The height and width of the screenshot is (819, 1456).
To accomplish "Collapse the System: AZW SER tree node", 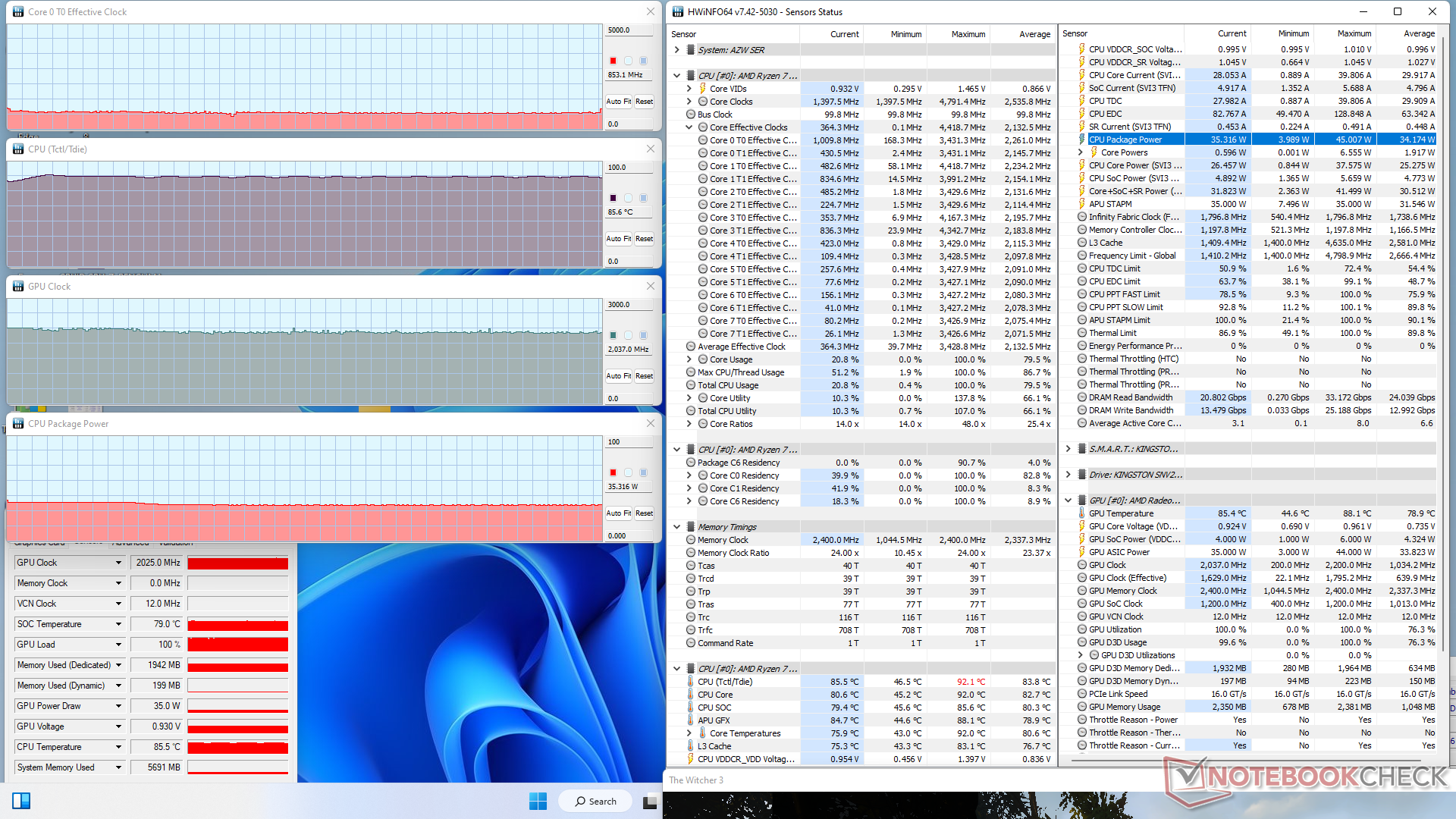I will (677, 50).
